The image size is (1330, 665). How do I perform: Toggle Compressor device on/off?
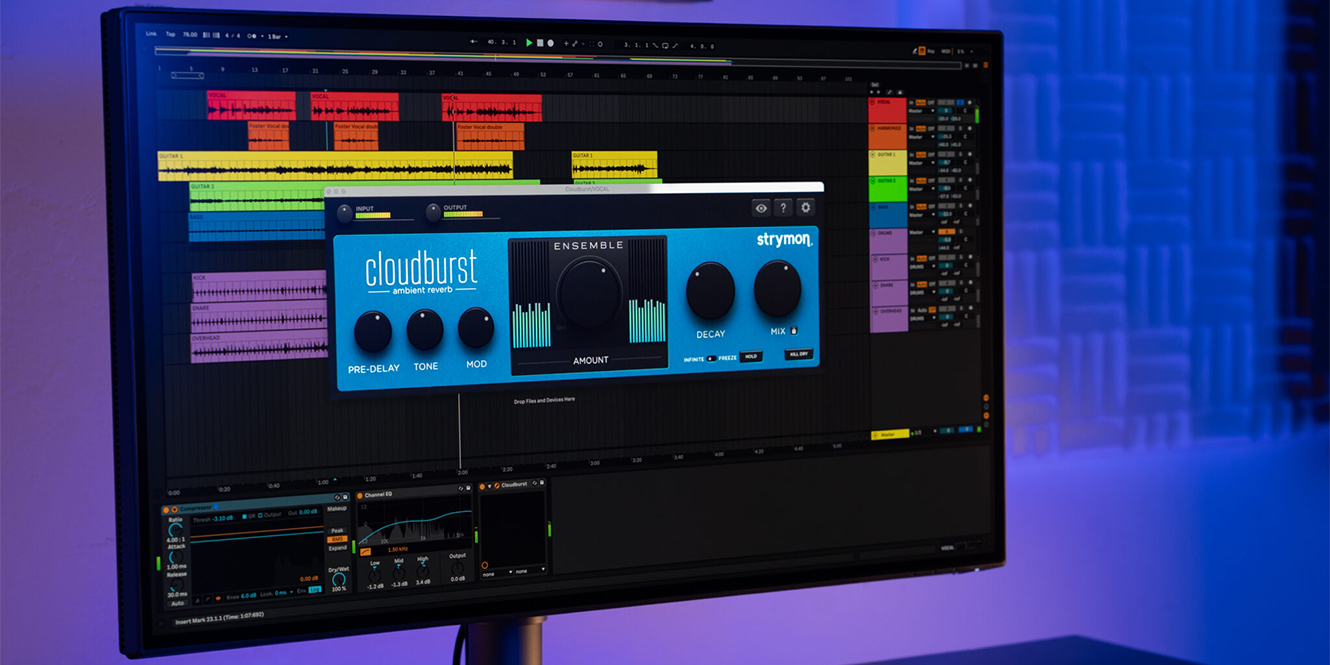click(167, 510)
